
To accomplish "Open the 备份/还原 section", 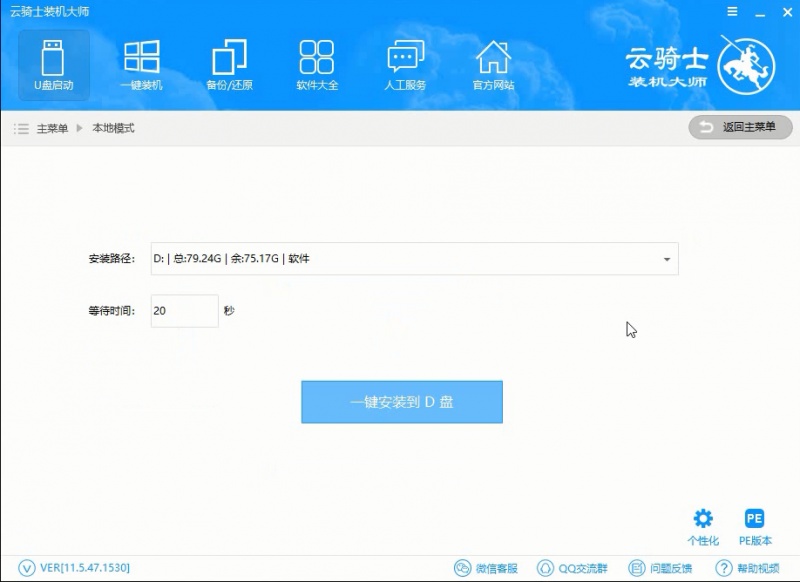I will (229, 65).
